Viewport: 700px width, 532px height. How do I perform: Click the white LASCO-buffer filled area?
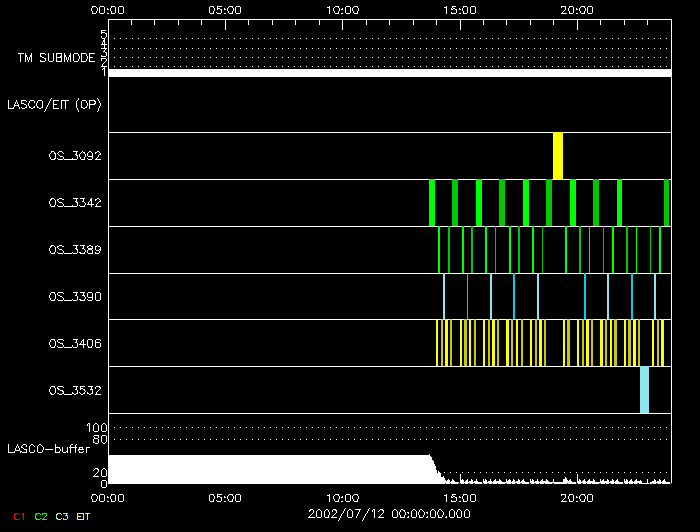[268, 470]
